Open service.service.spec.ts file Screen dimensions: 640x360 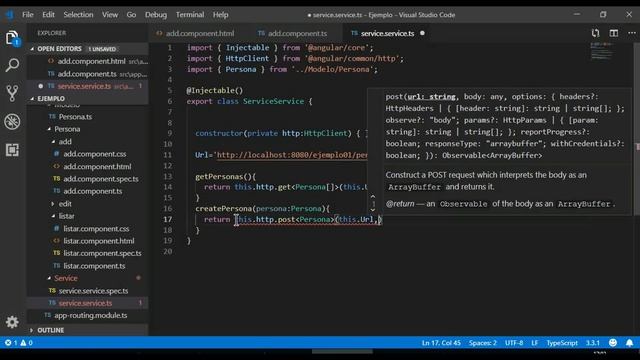[93, 291]
